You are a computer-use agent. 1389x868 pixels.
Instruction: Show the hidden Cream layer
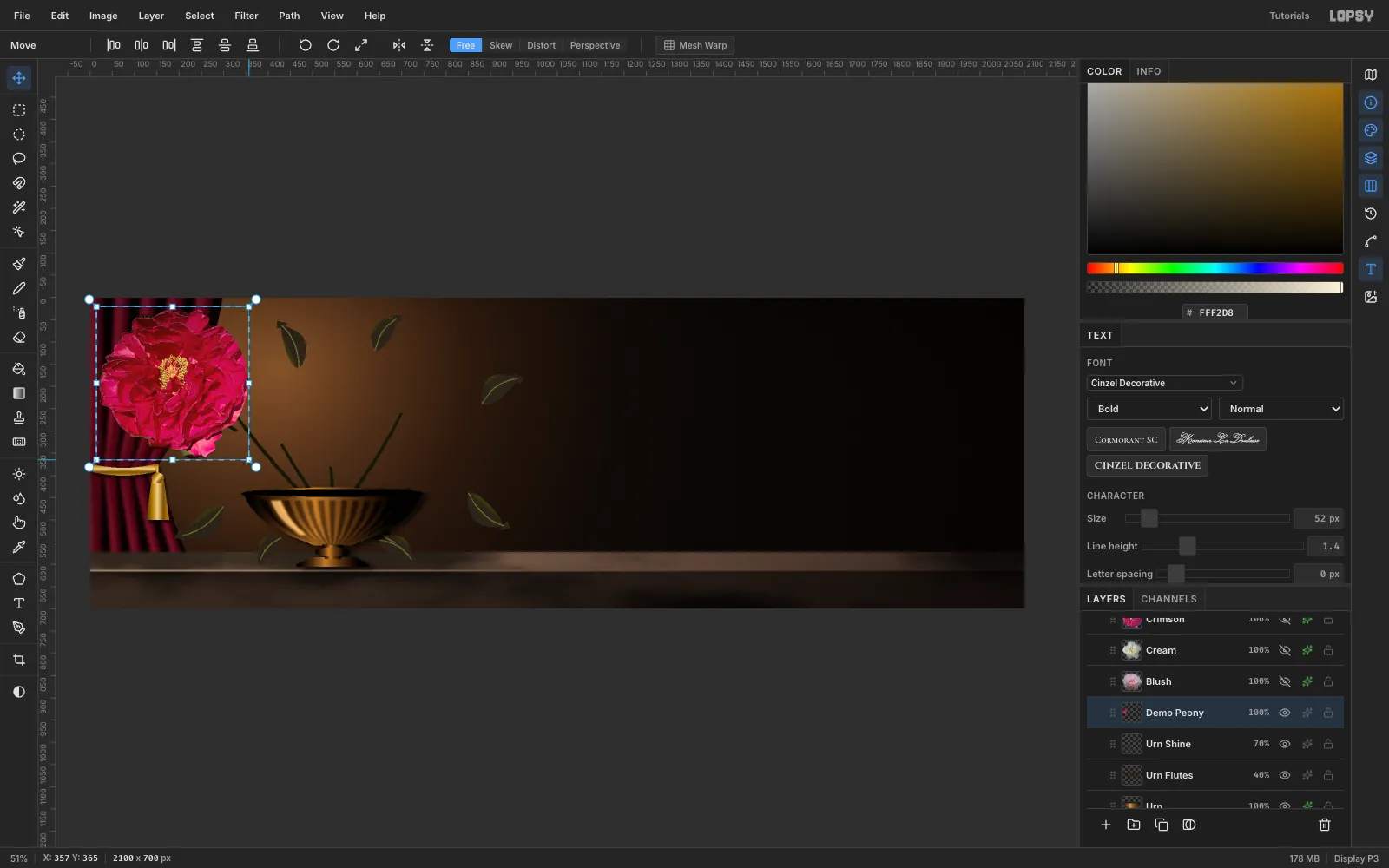(1285, 650)
